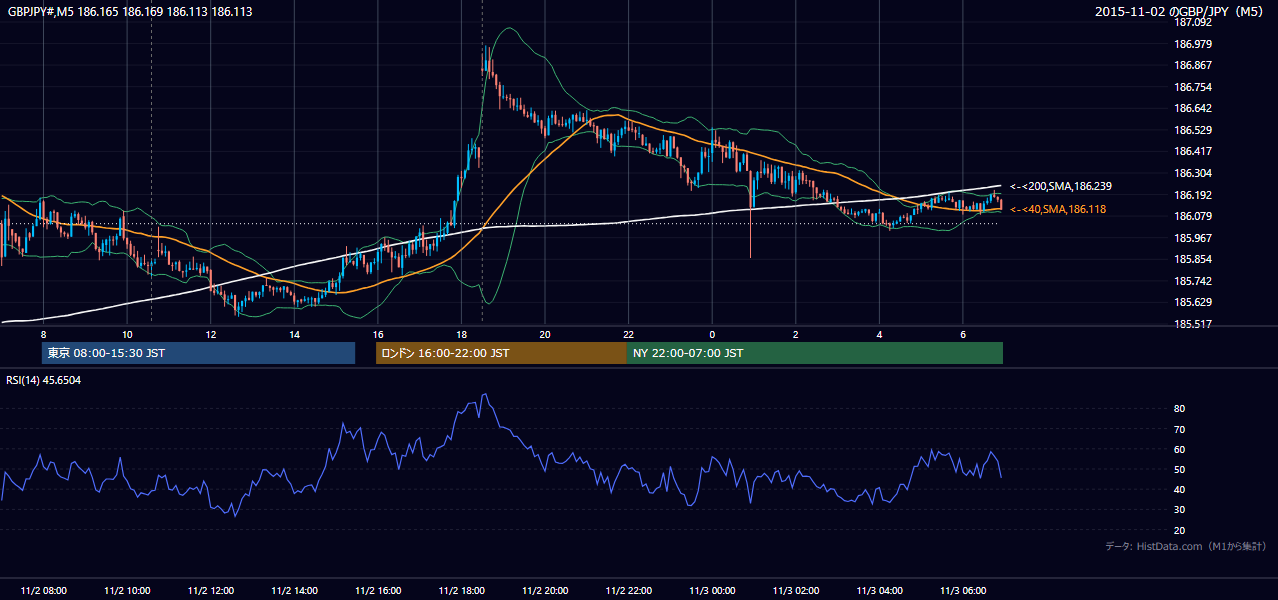The image size is (1278, 600).
Task: Click price axis label 186.642
Action: tap(1191, 108)
